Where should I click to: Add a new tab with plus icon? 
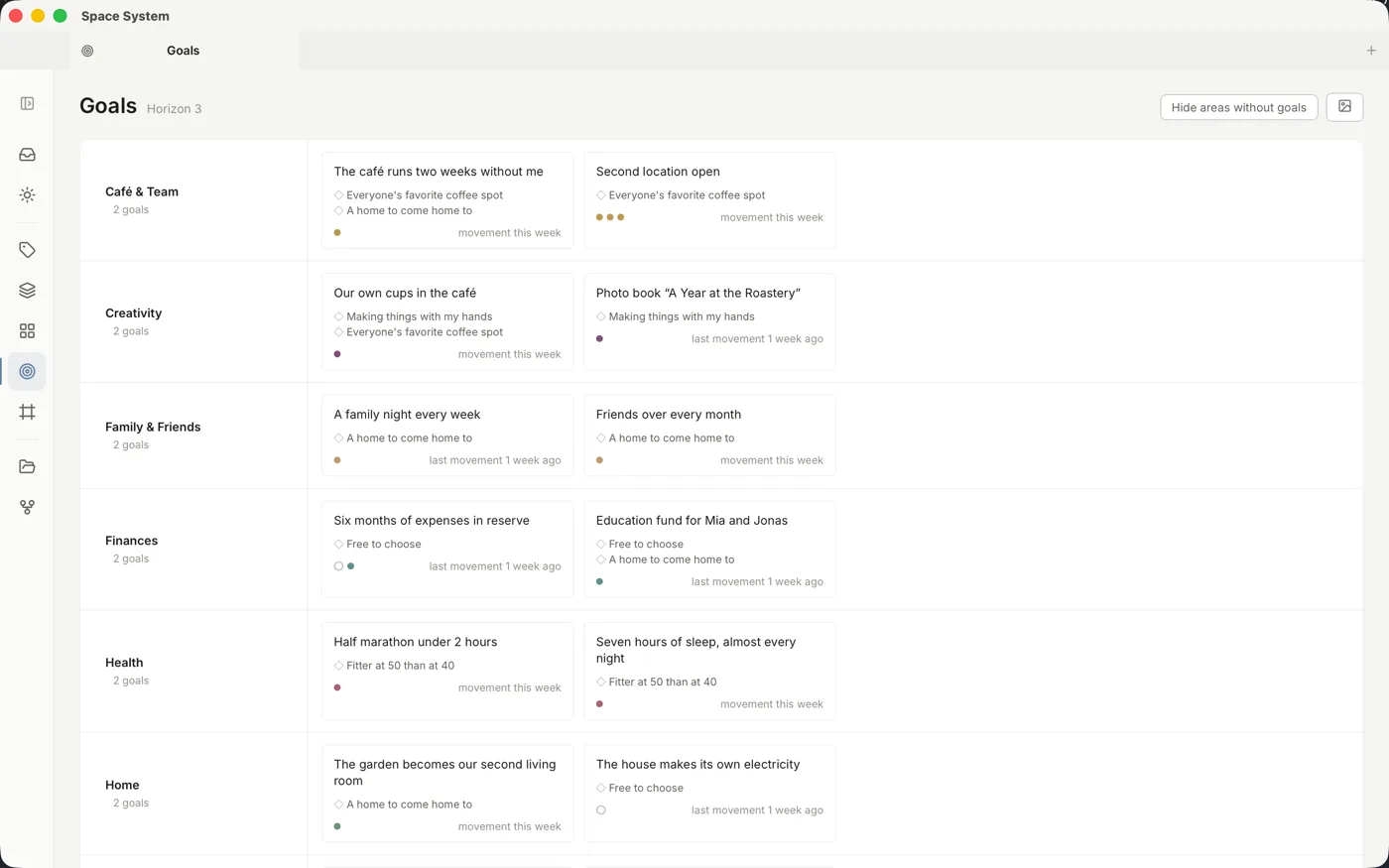(x=1371, y=51)
